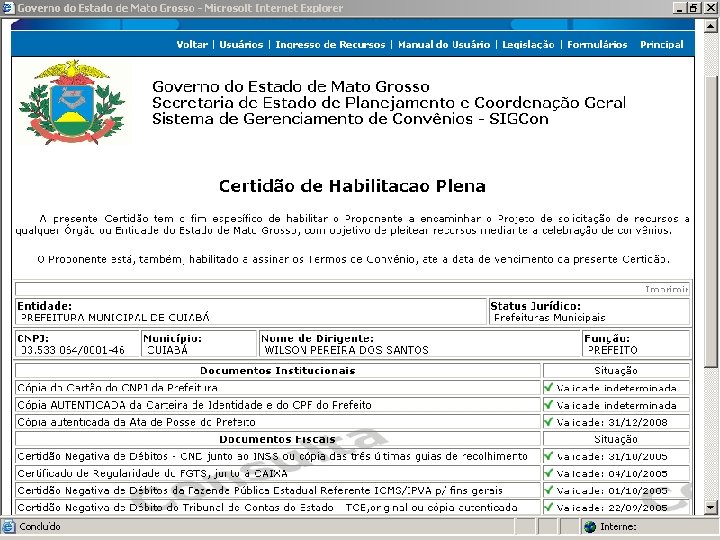This screenshot has height=540, width=720.
Task: Click green check for Regularidade do FGTS row
Action: pyautogui.click(x=548, y=473)
